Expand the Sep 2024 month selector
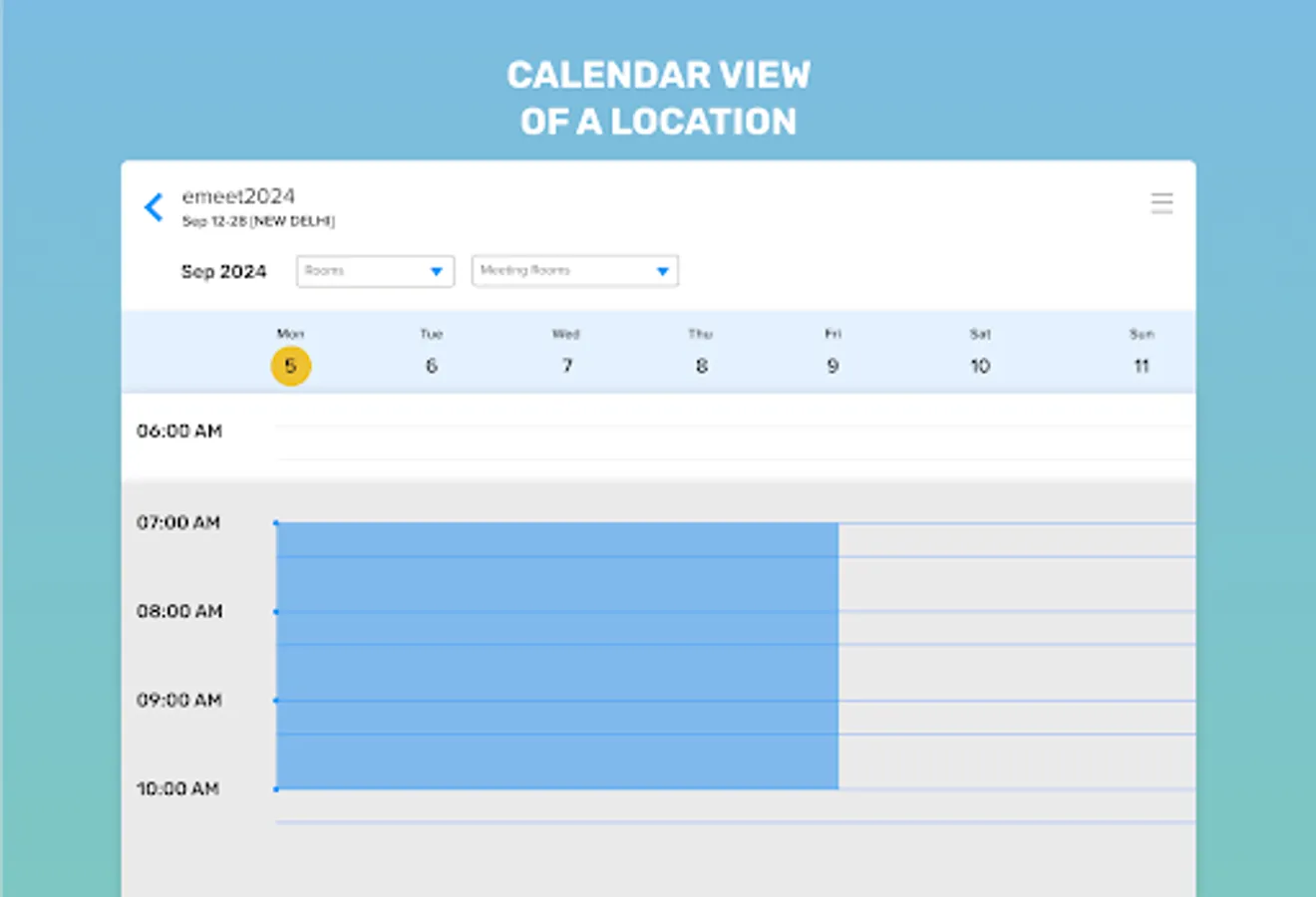Screen dimensions: 1316x897 pos(224,271)
